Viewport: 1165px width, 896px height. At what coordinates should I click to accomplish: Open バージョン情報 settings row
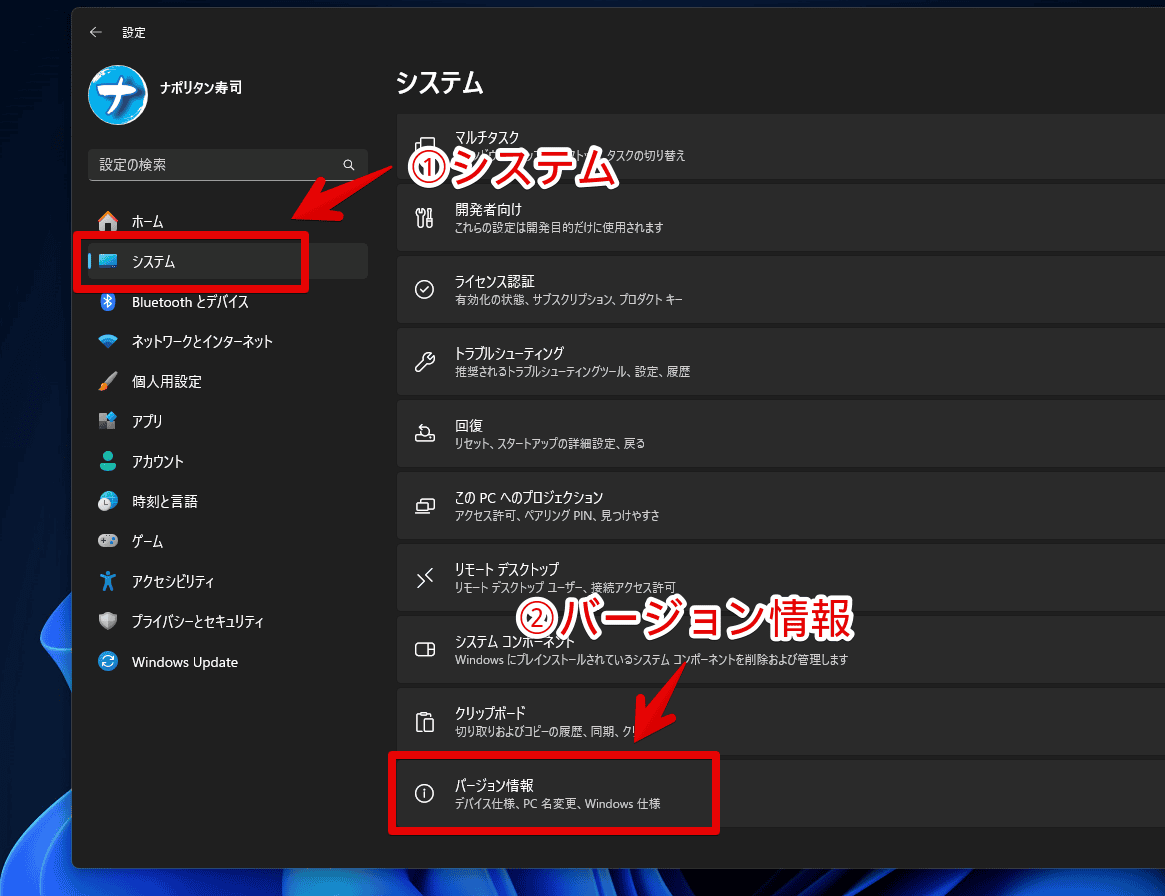[781, 793]
